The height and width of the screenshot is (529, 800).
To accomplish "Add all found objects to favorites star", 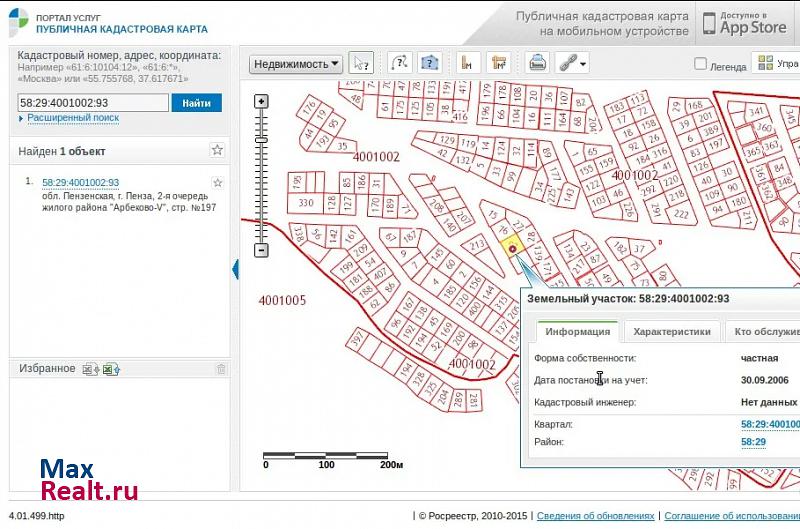I will click(217, 151).
